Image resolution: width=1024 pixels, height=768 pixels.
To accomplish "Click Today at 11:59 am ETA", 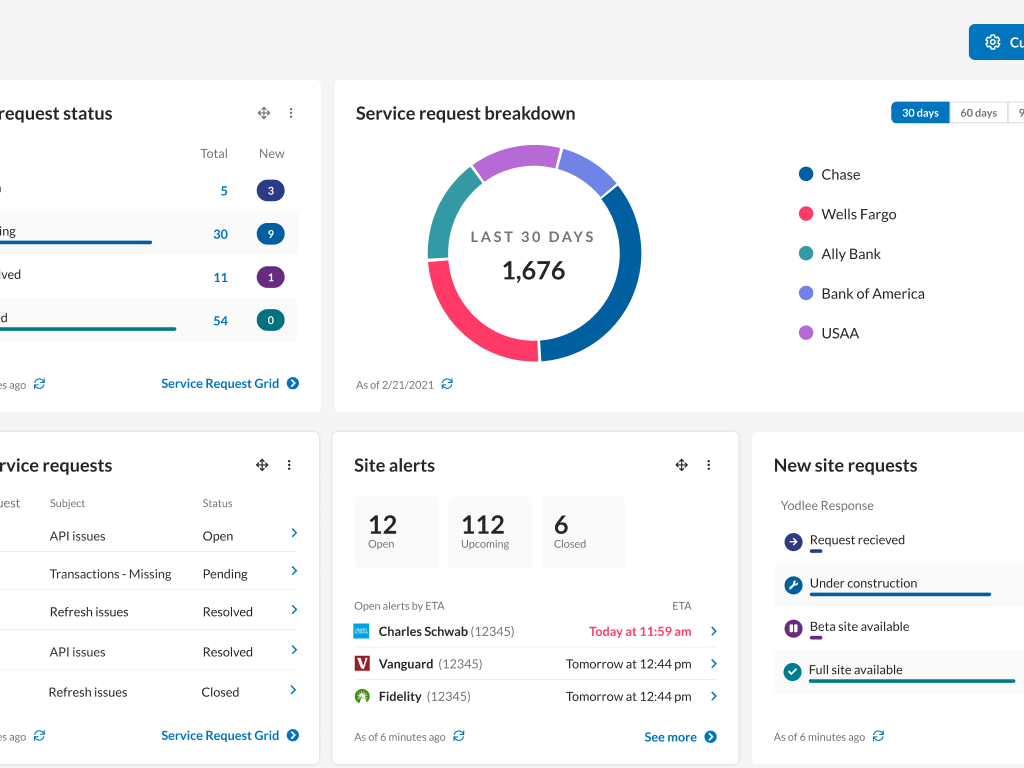I will 640,632.
